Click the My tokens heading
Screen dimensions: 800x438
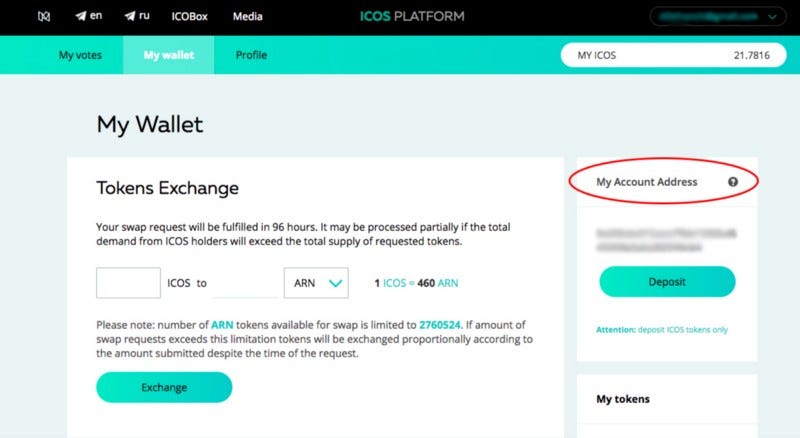click(623, 399)
